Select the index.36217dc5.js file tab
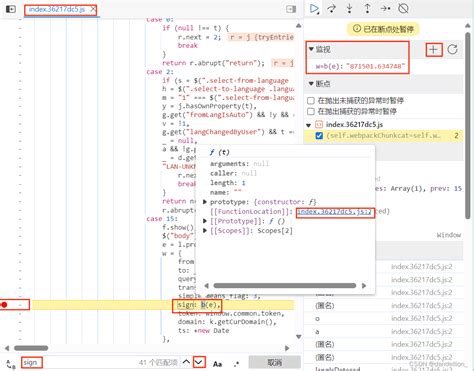474x371 pixels. click(57, 9)
